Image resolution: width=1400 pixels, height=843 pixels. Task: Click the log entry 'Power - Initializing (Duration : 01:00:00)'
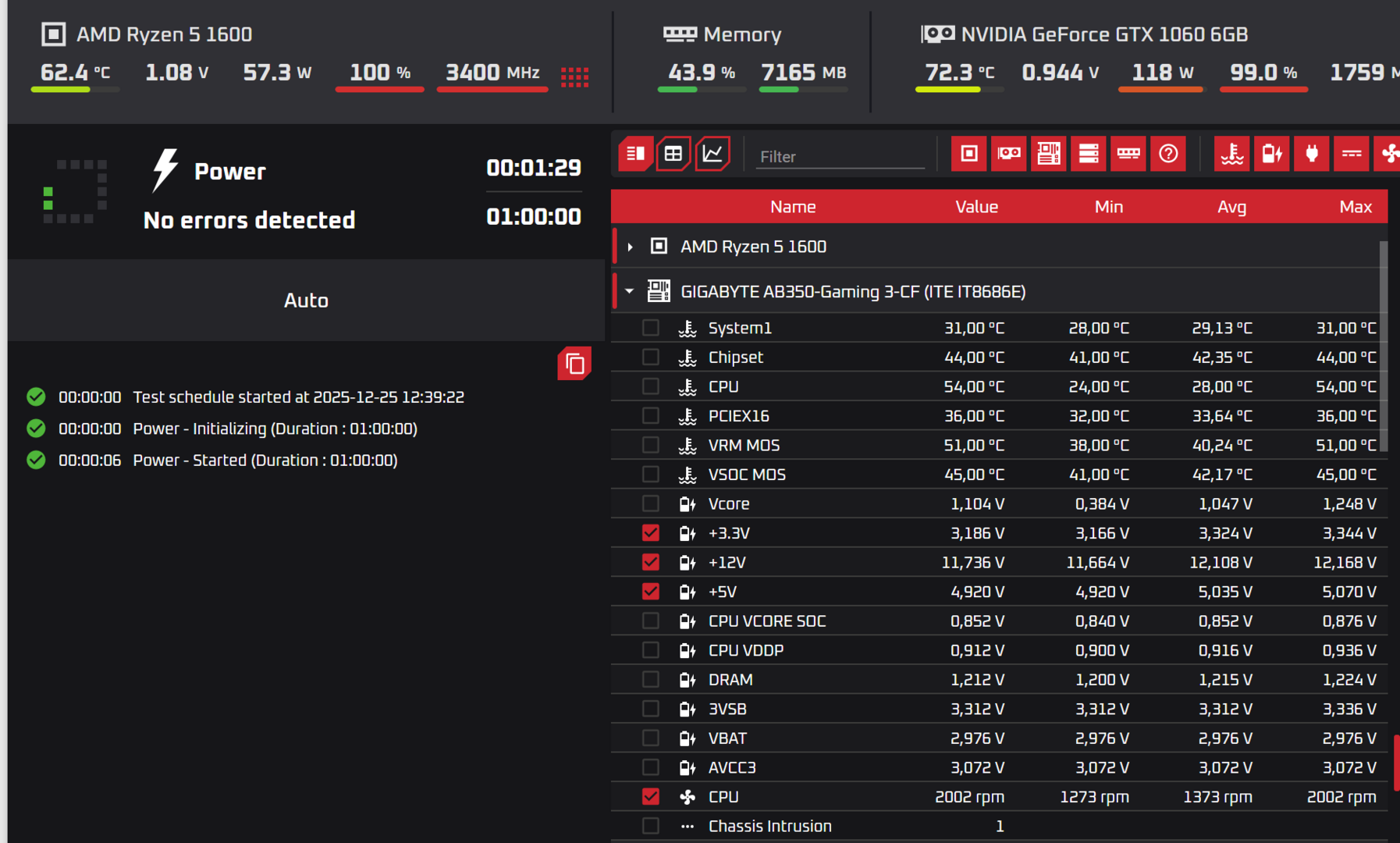pyautogui.click(x=275, y=429)
